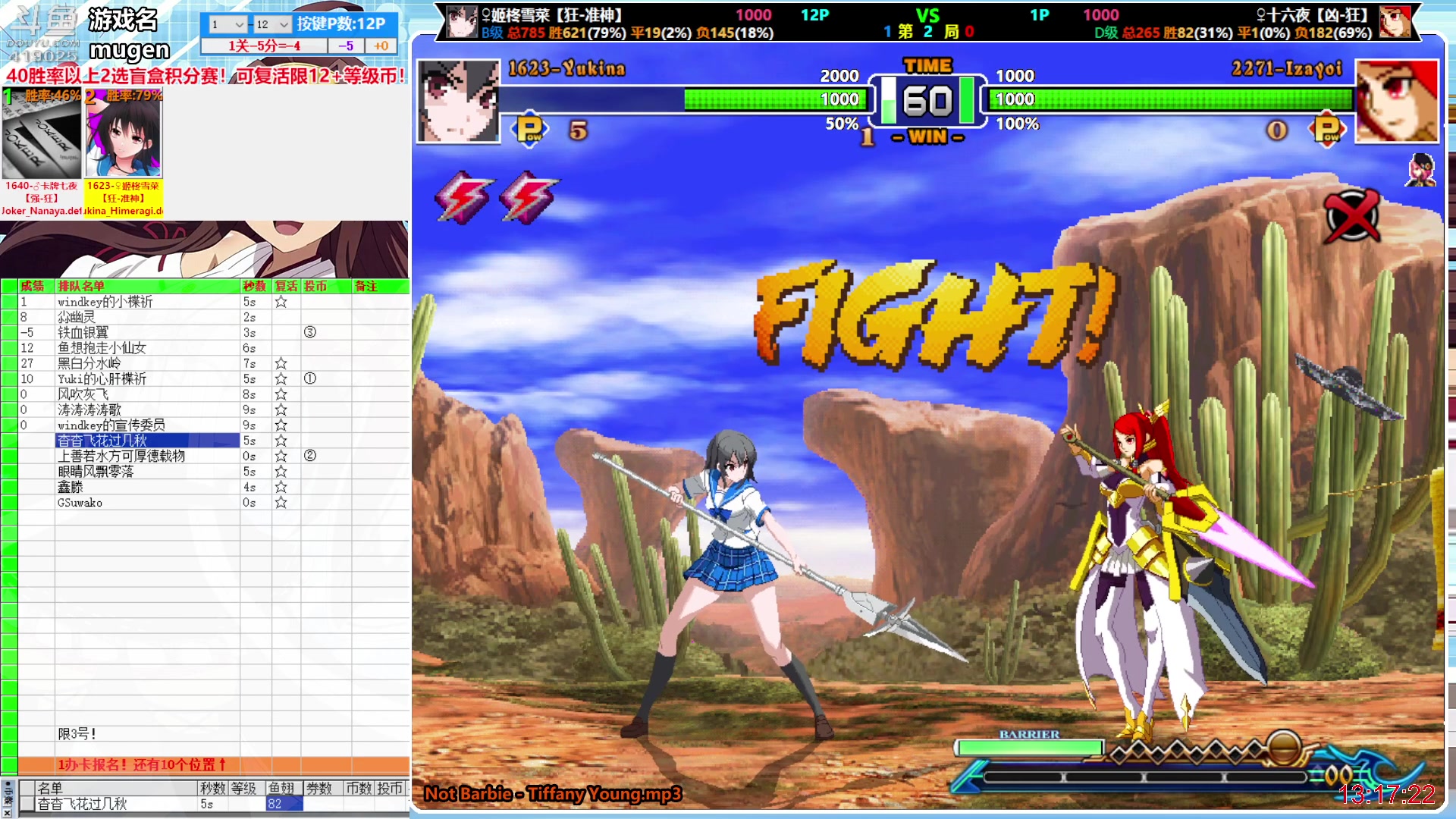1456x819 pixels.
Task: Click the second lightning bolt gem icon
Action: (x=529, y=197)
